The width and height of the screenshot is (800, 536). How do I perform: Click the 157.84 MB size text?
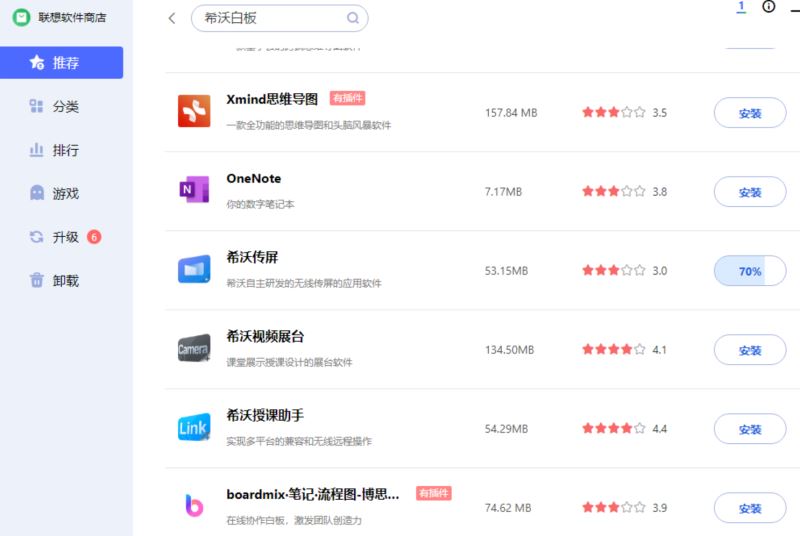511,113
